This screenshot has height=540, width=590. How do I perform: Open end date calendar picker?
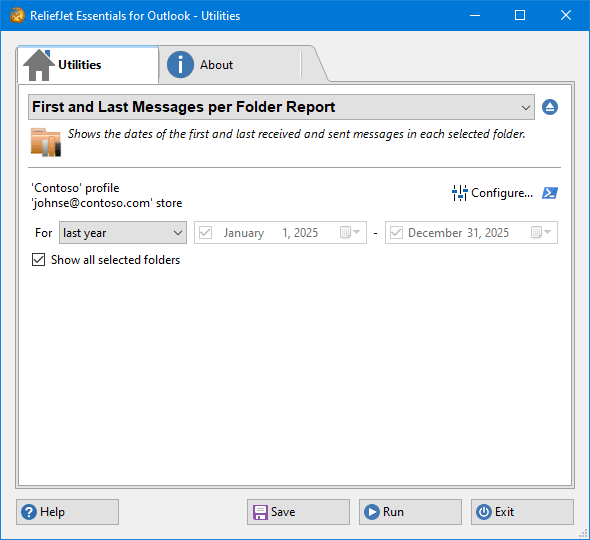point(541,232)
